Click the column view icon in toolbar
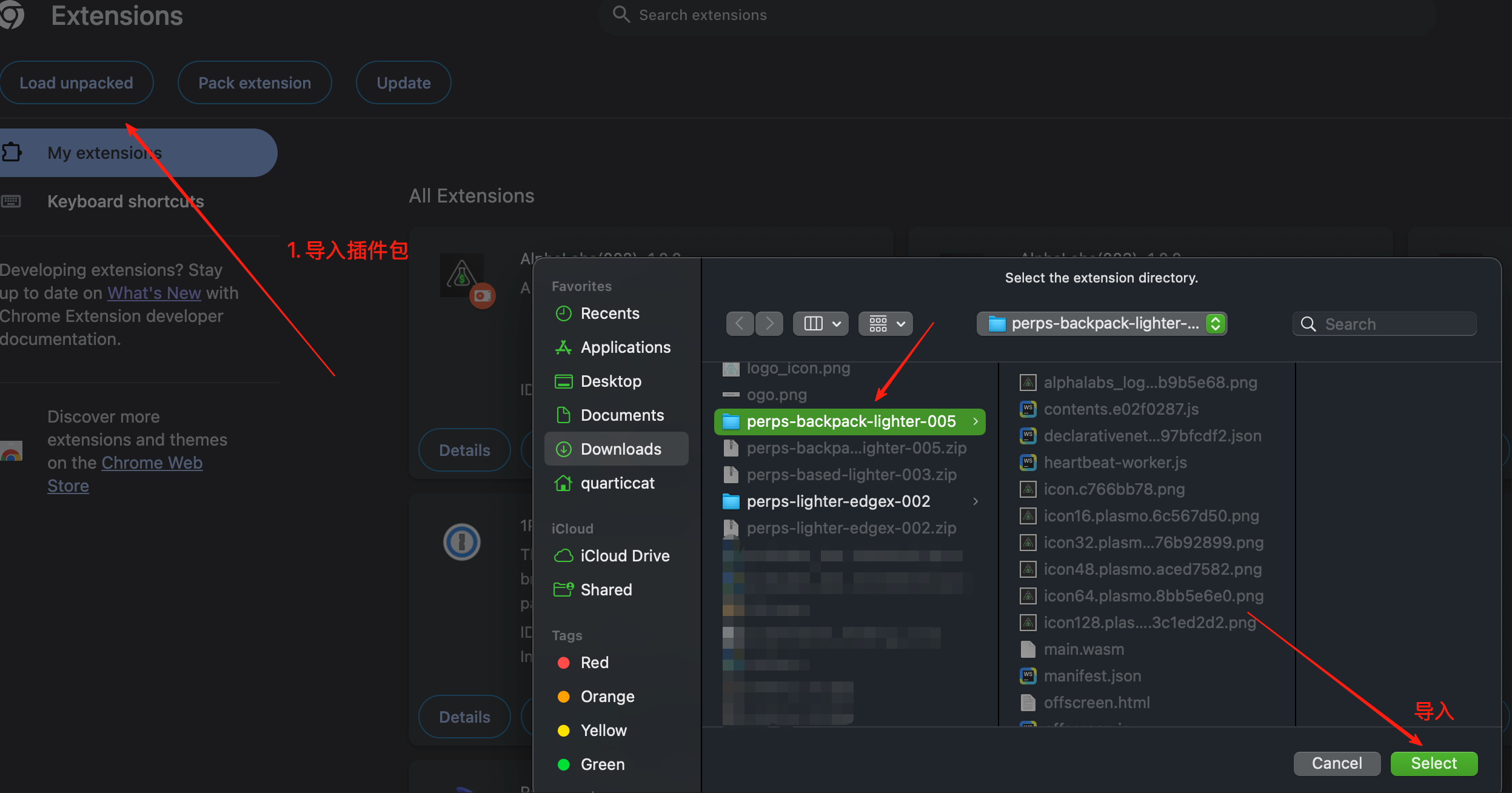 pos(813,324)
